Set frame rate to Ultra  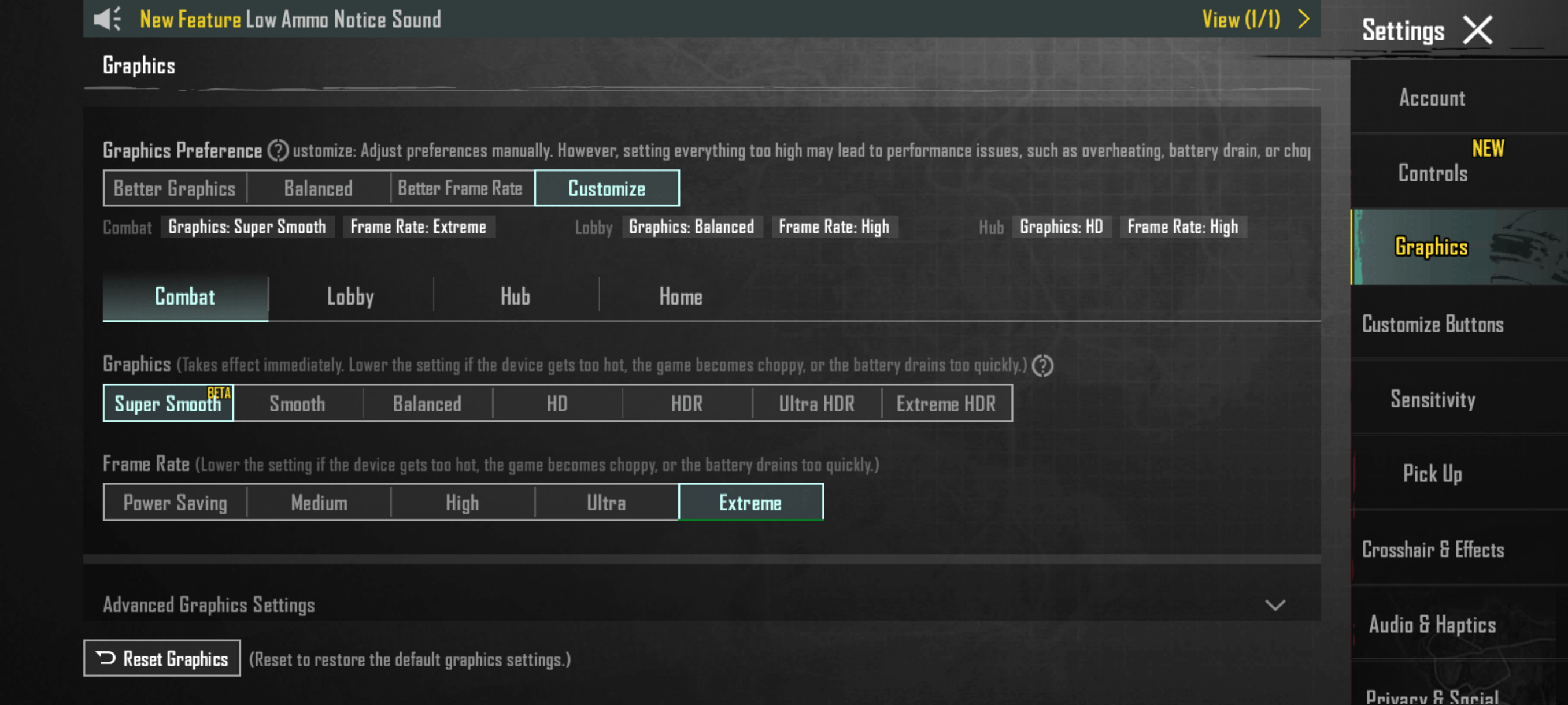pos(607,502)
